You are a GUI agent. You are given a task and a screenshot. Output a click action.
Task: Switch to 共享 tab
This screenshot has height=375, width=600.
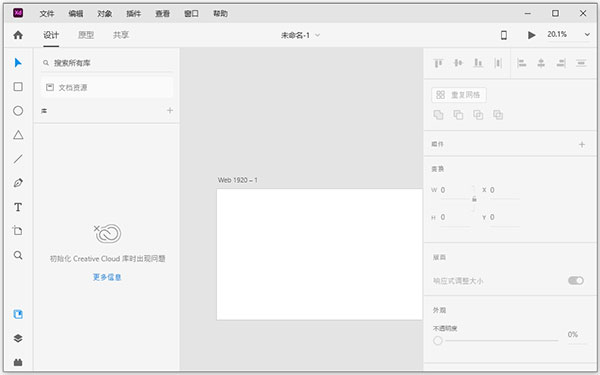121,35
